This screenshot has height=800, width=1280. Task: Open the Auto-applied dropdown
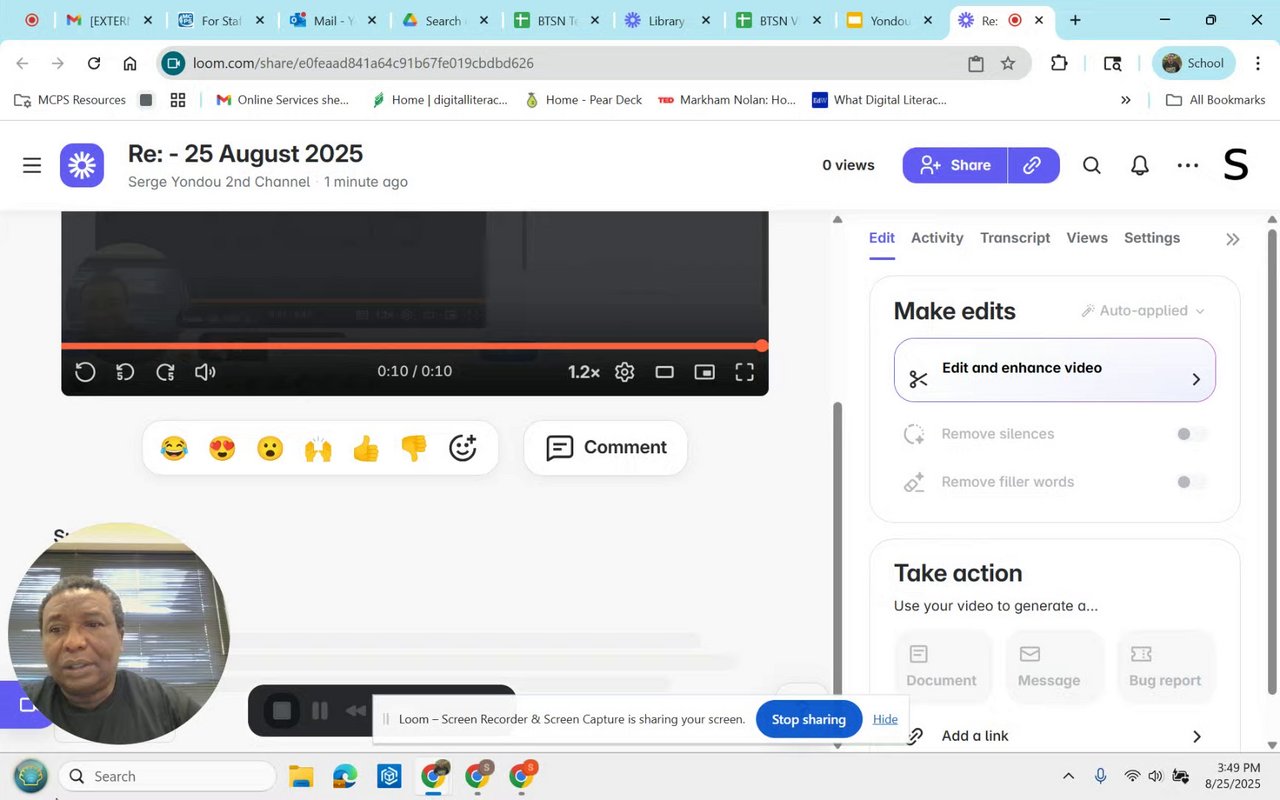pos(1143,311)
